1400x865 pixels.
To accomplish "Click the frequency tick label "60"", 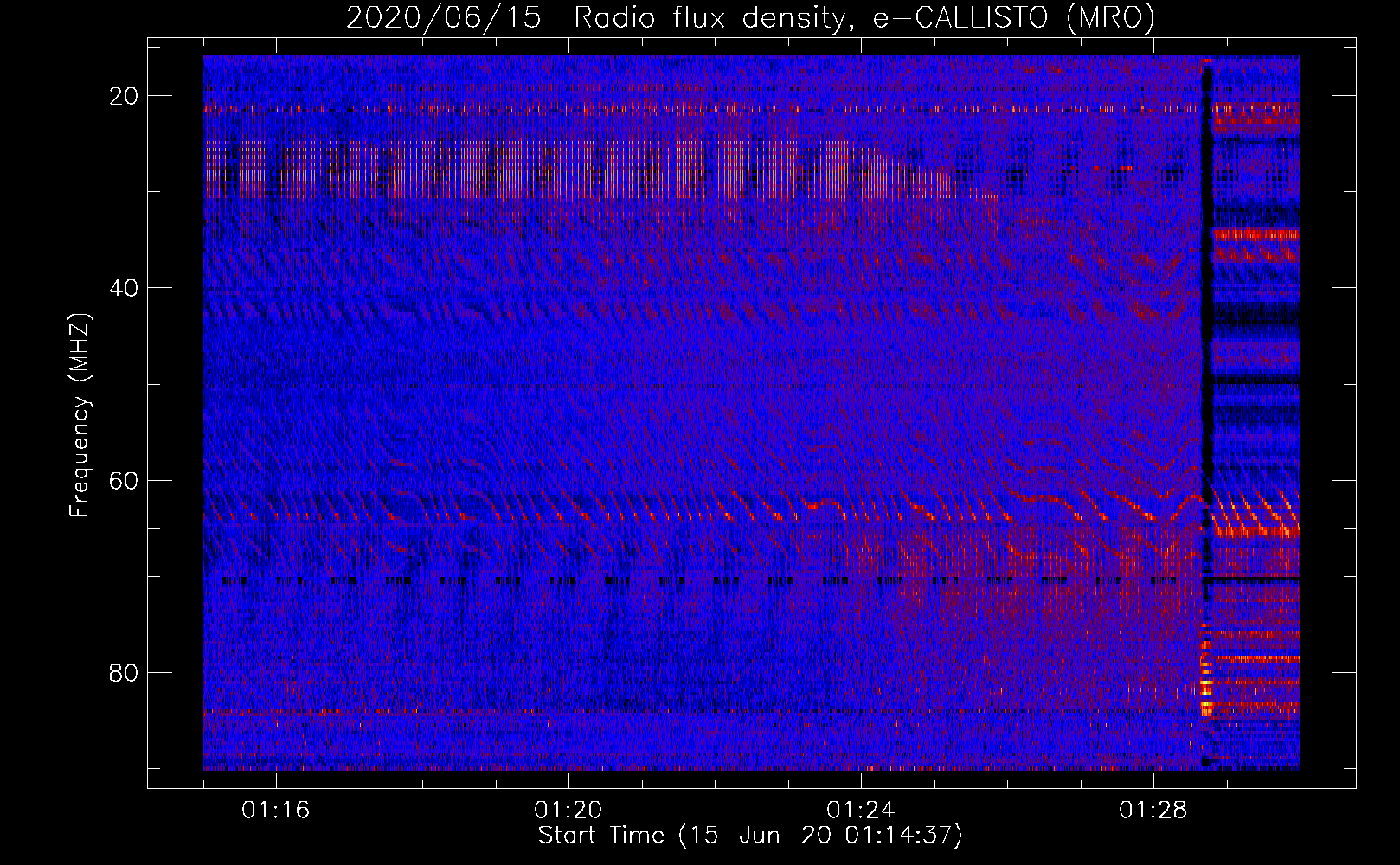I will click(x=124, y=480).
